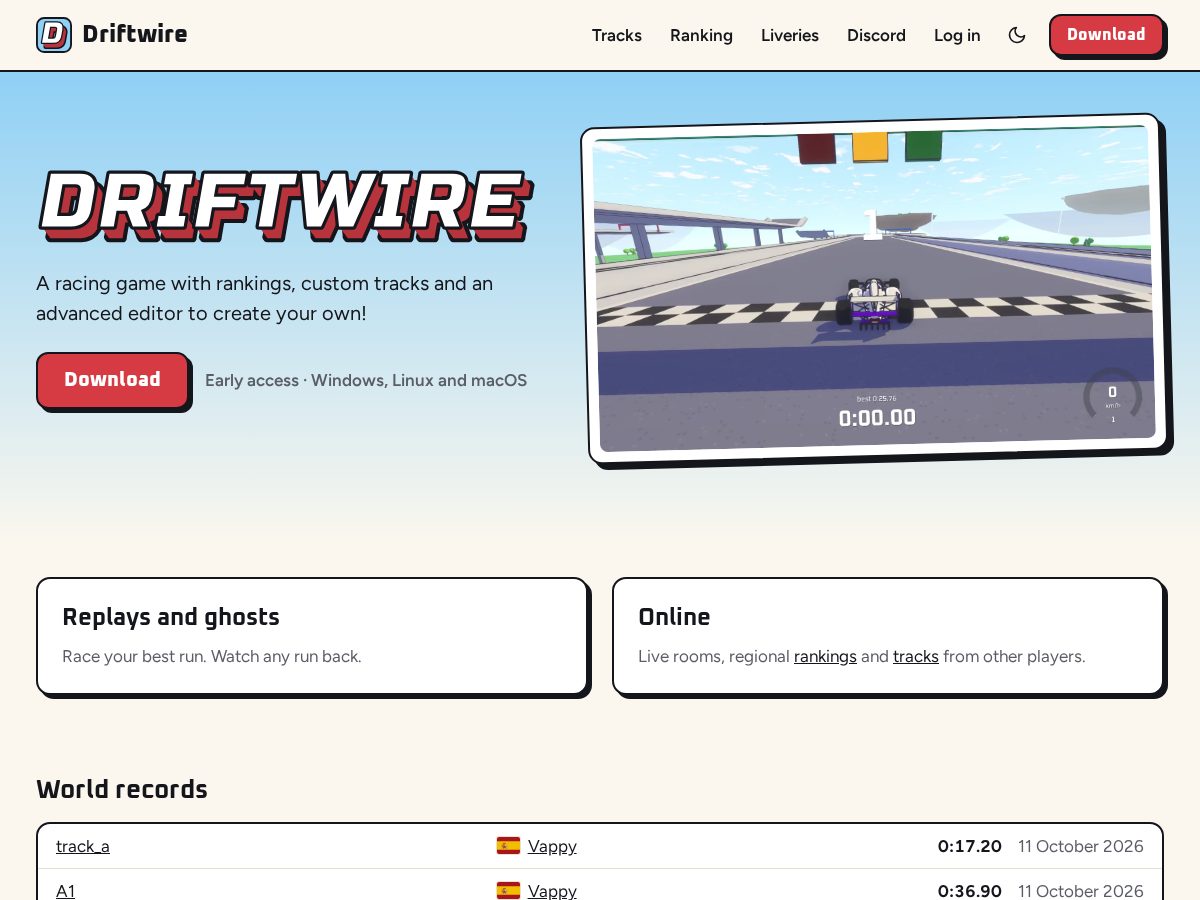Open the Discord nav link
The height and width of the screenshot is (900, 1200).
[876, 35]
